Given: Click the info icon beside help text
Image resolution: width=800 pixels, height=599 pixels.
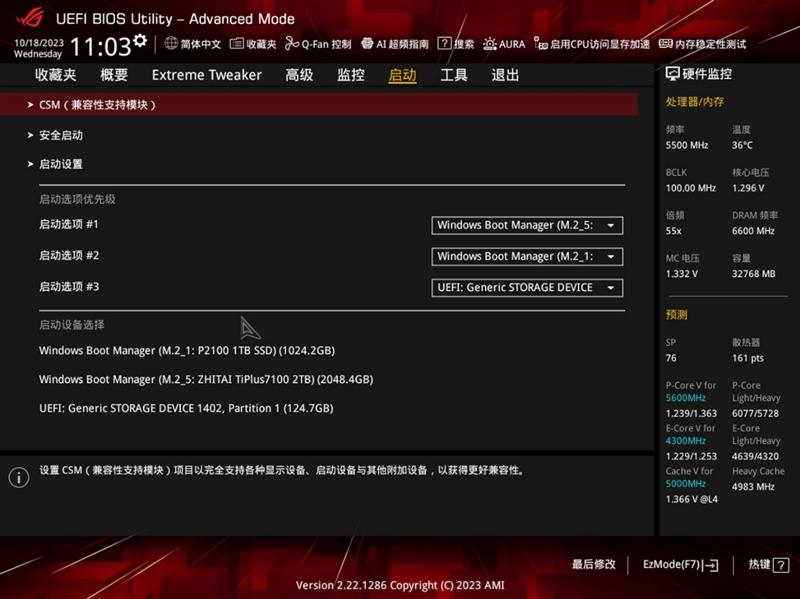Looking at the screenshot, I should (x=19, y=478).
